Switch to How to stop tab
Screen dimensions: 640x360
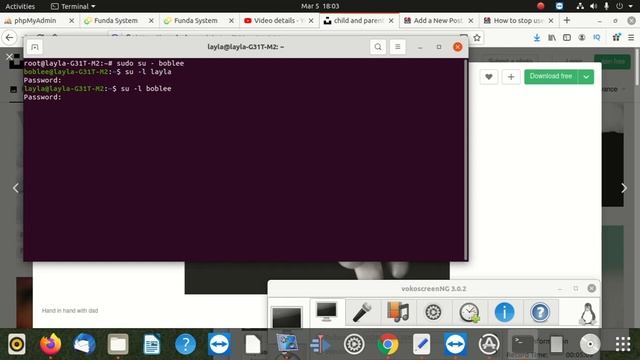tap(519, 20)
